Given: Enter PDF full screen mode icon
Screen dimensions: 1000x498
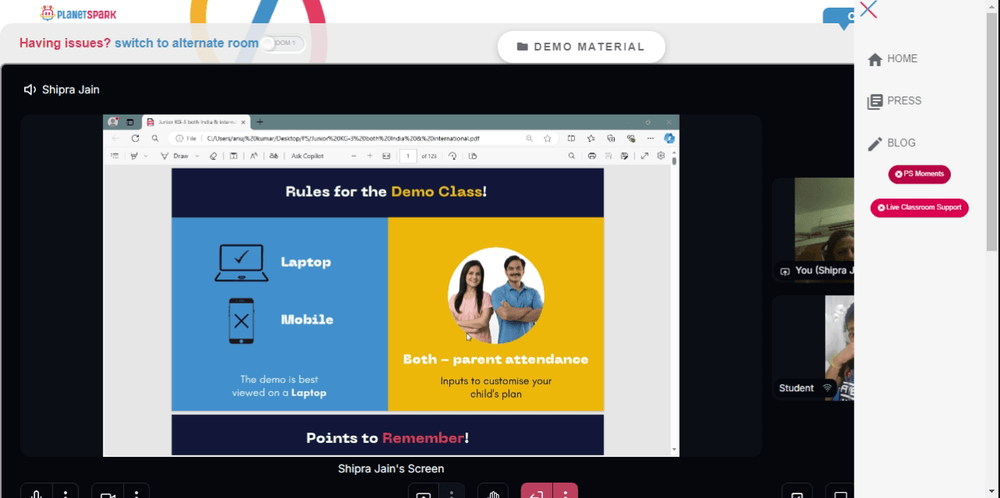Looking at the screenshot, I should pos(645,156).
